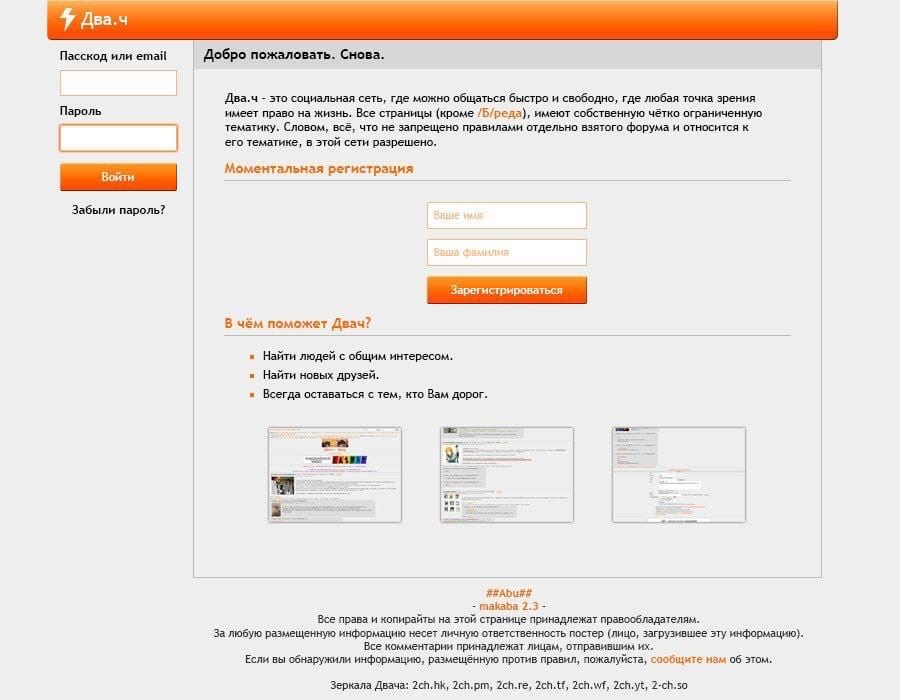Click the lightning bolt logo icon

(x=68, y=18)
